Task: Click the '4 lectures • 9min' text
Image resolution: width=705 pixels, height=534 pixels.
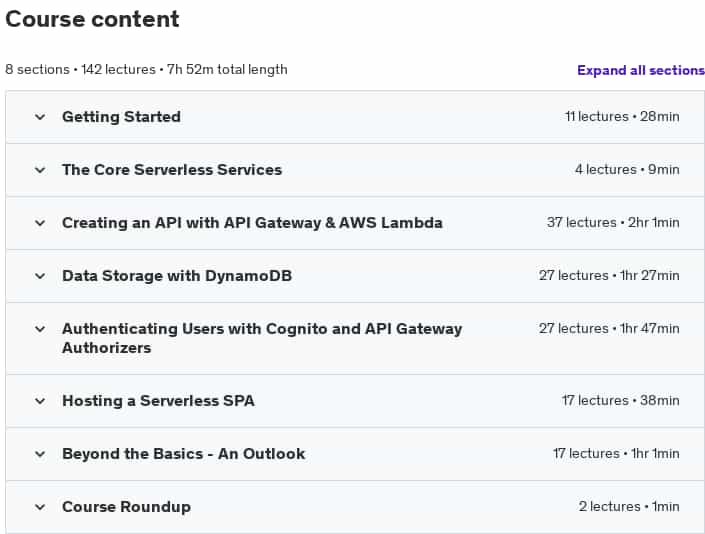Action: click(x=627, y=169)
